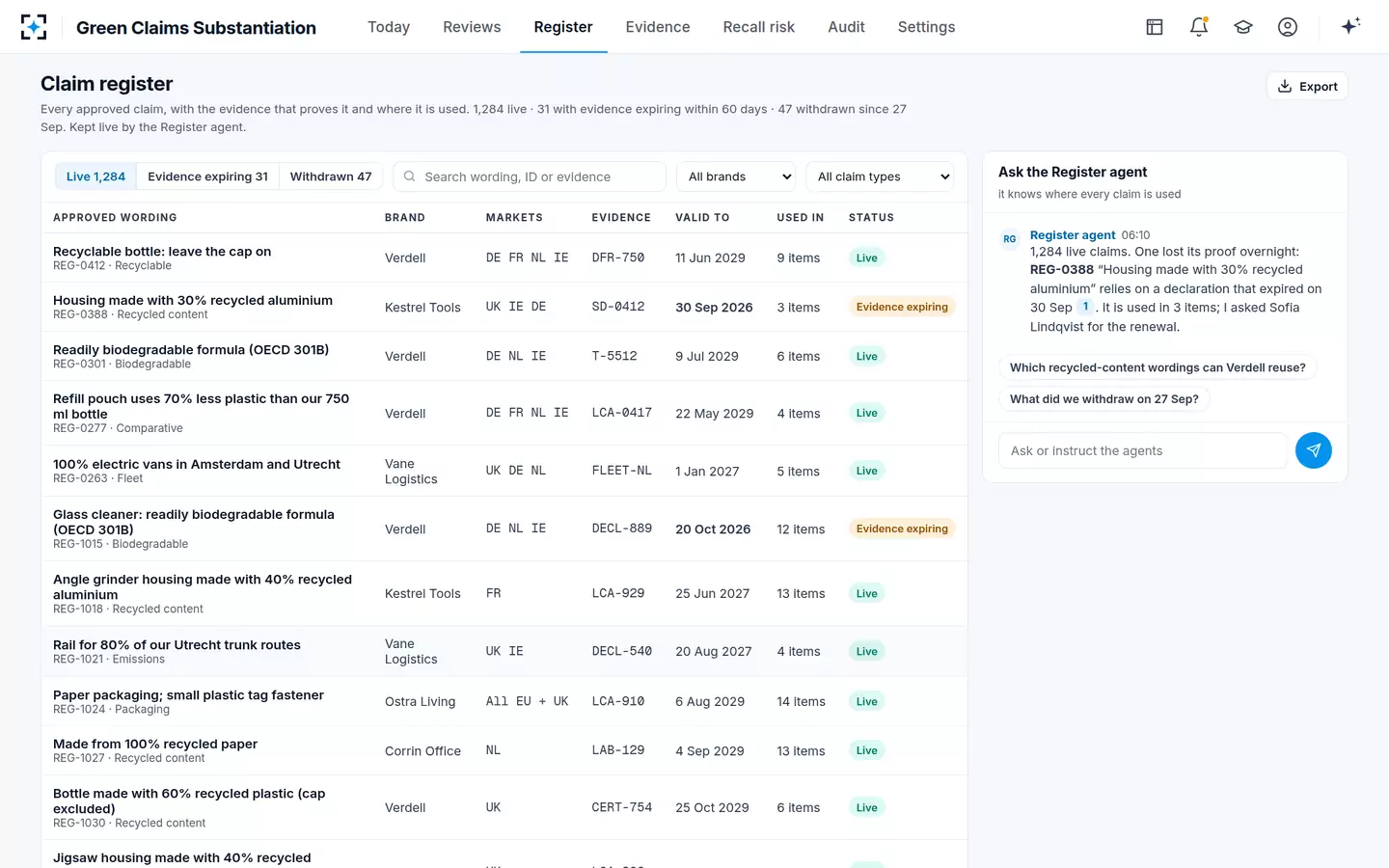Click the '12 items' used-in cell
The height and width of the screenshot is (868, 1389).
(801, 529)
